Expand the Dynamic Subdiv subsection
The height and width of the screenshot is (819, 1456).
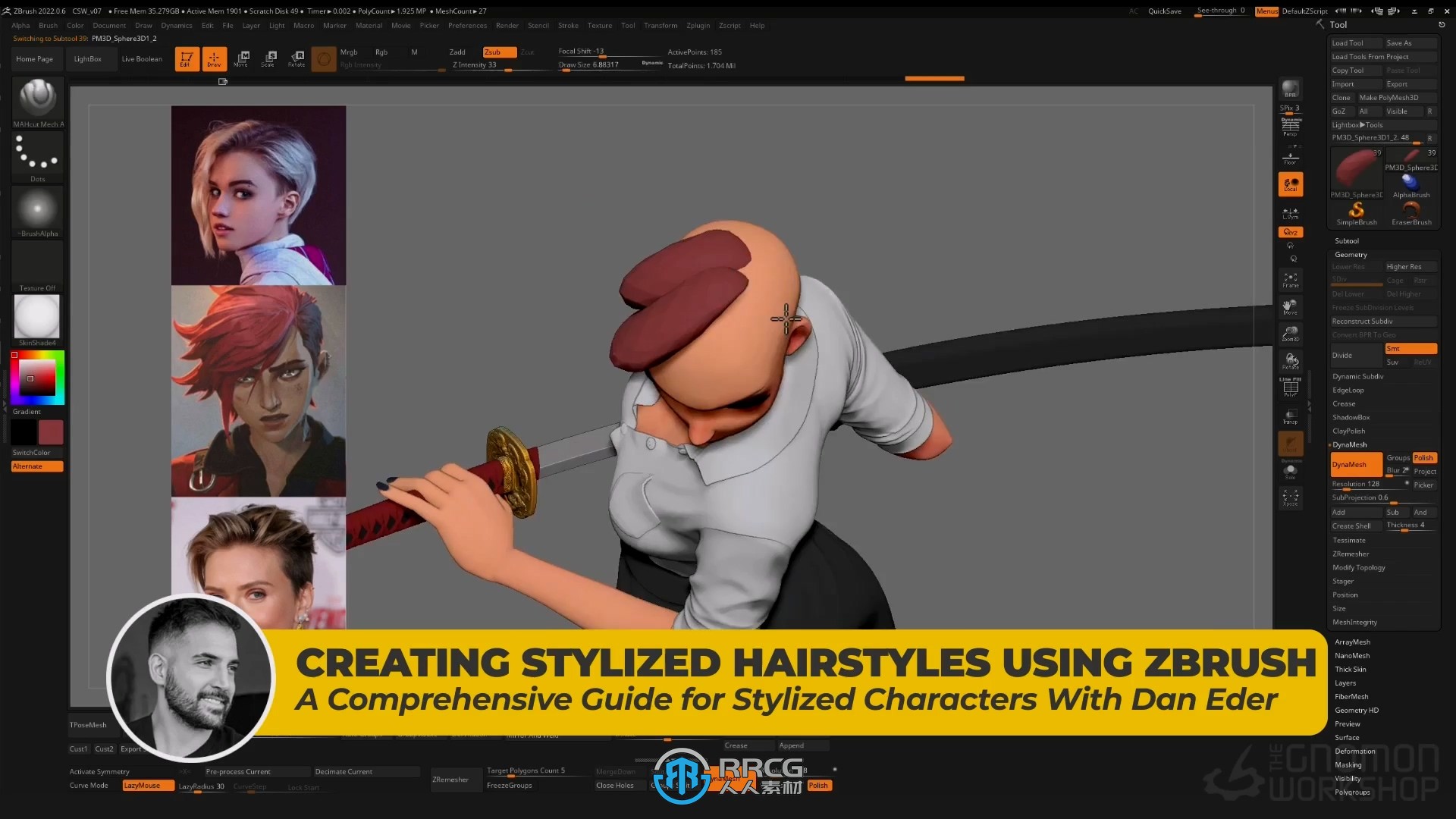[x=1357, y=377]
